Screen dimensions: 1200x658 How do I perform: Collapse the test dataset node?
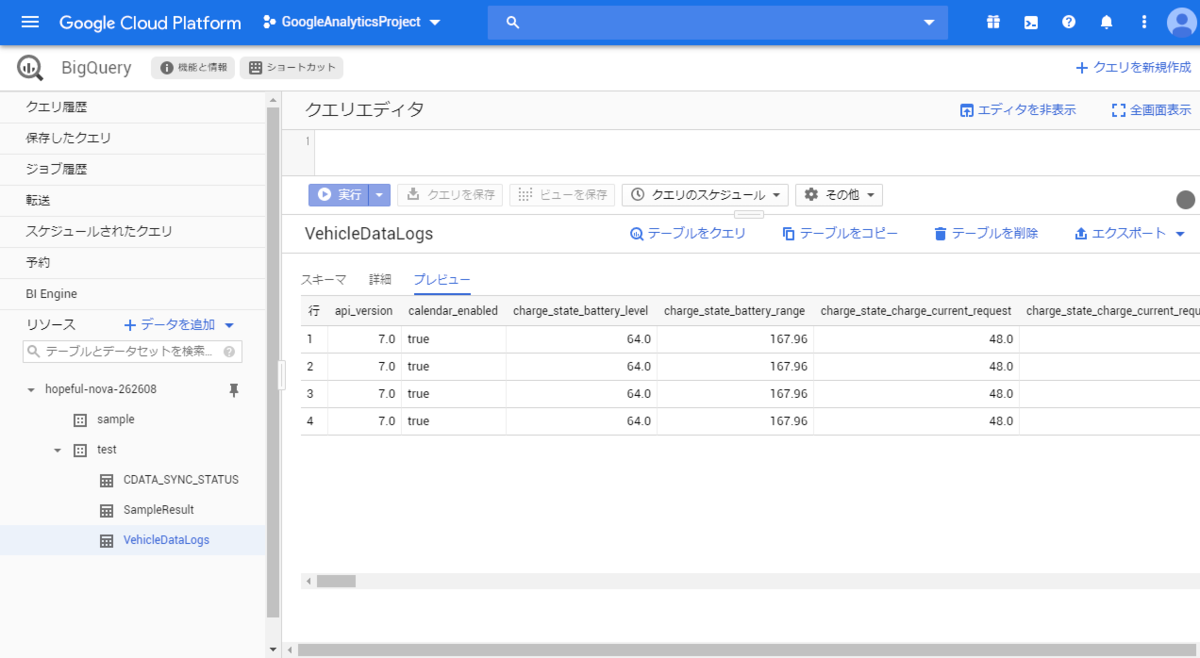click(x=57, y=450)
